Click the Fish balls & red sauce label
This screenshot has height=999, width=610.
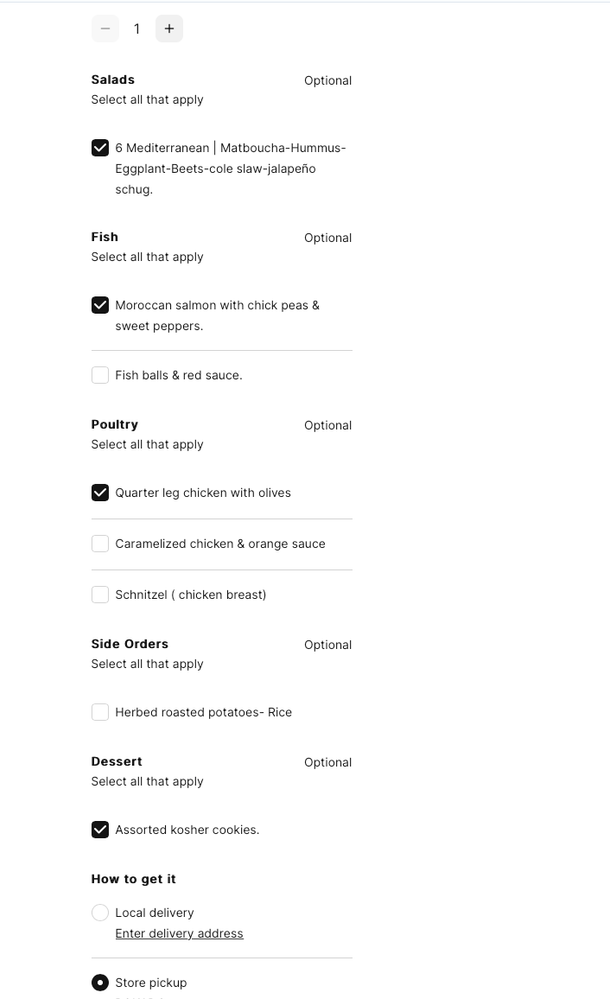tap(178, 375)
